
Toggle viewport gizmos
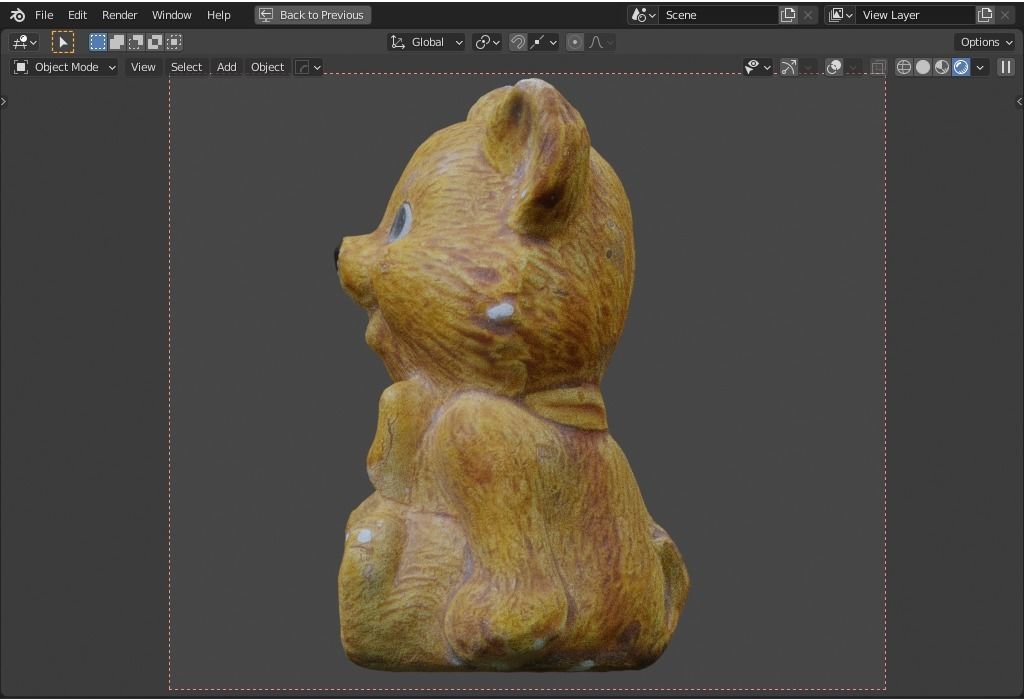pyautogui.click(x=788, y=67)
